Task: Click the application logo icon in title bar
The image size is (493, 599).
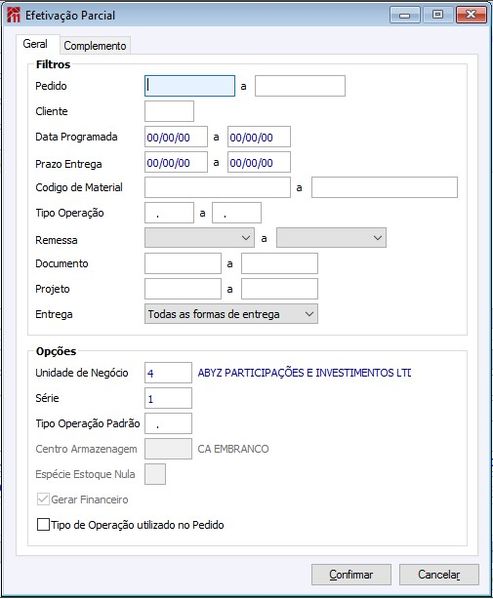Action: pyautogui.click(x=13, y=15)
